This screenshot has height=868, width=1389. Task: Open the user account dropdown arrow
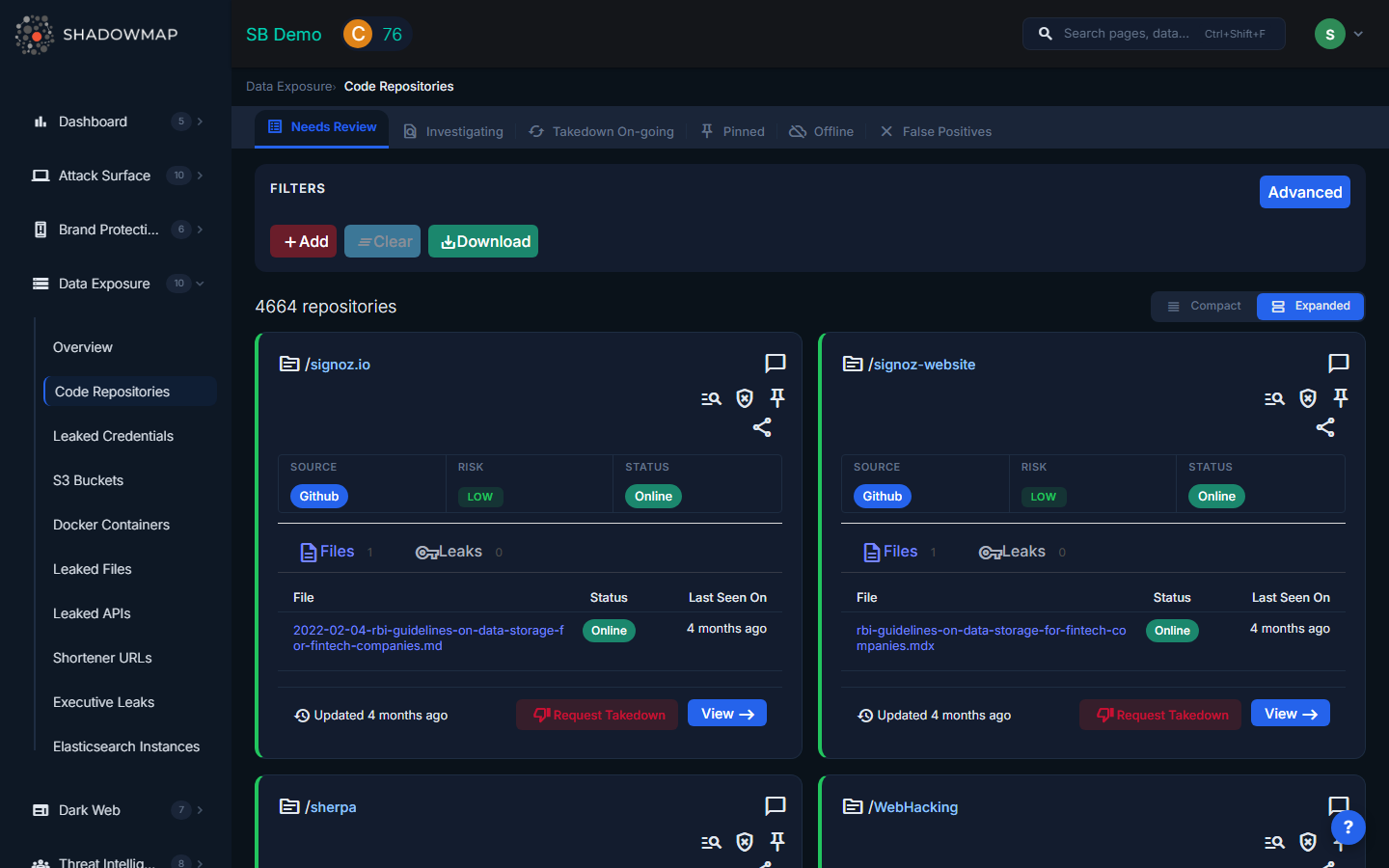1358,33
